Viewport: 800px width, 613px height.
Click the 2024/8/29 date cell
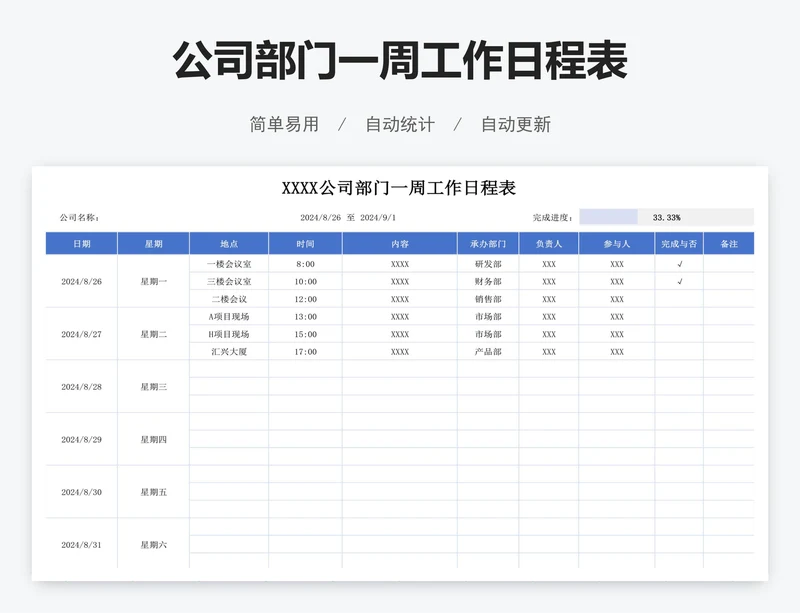pos(82,439)
